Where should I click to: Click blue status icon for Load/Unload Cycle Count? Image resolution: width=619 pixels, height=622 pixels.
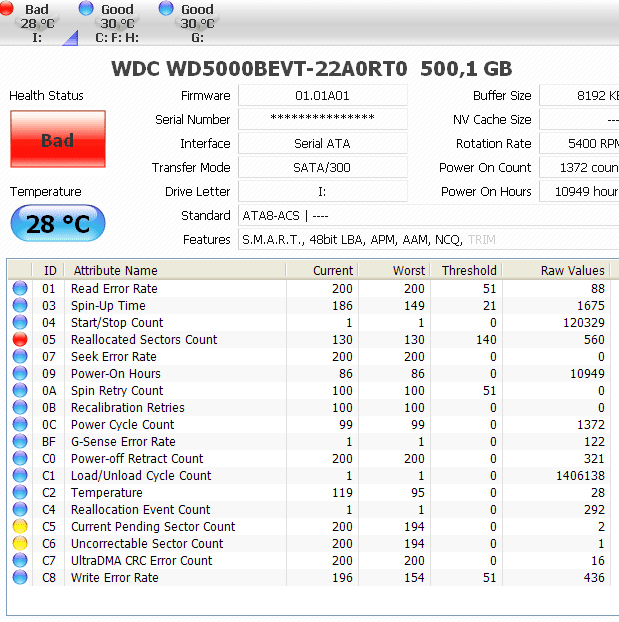pos(20,476)
